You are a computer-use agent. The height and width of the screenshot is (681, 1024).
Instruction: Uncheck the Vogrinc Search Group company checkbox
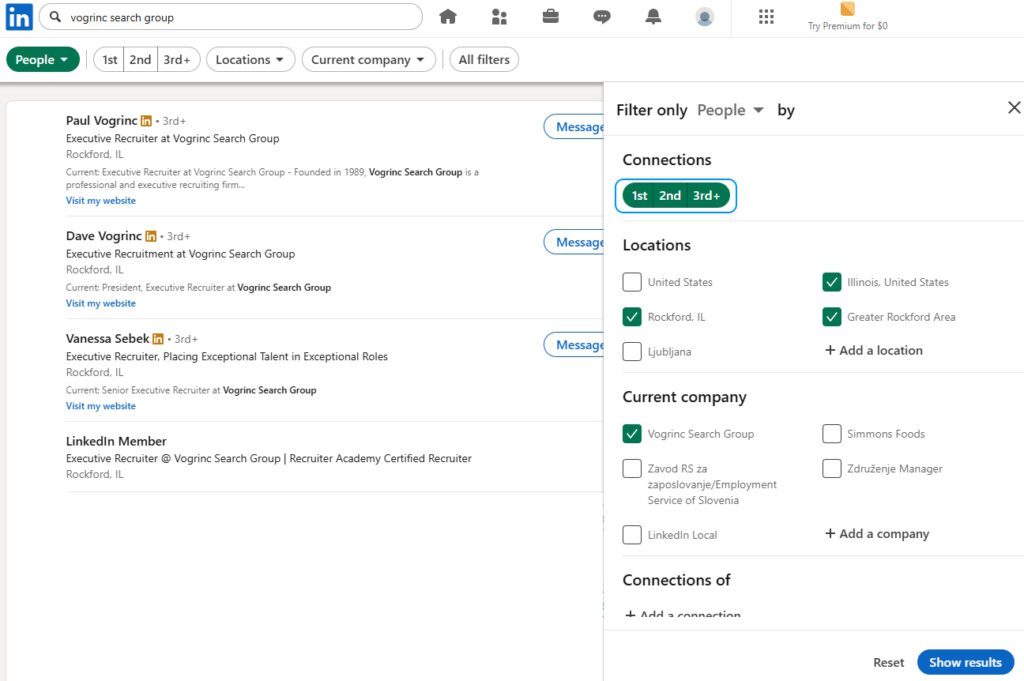[632, 434]
